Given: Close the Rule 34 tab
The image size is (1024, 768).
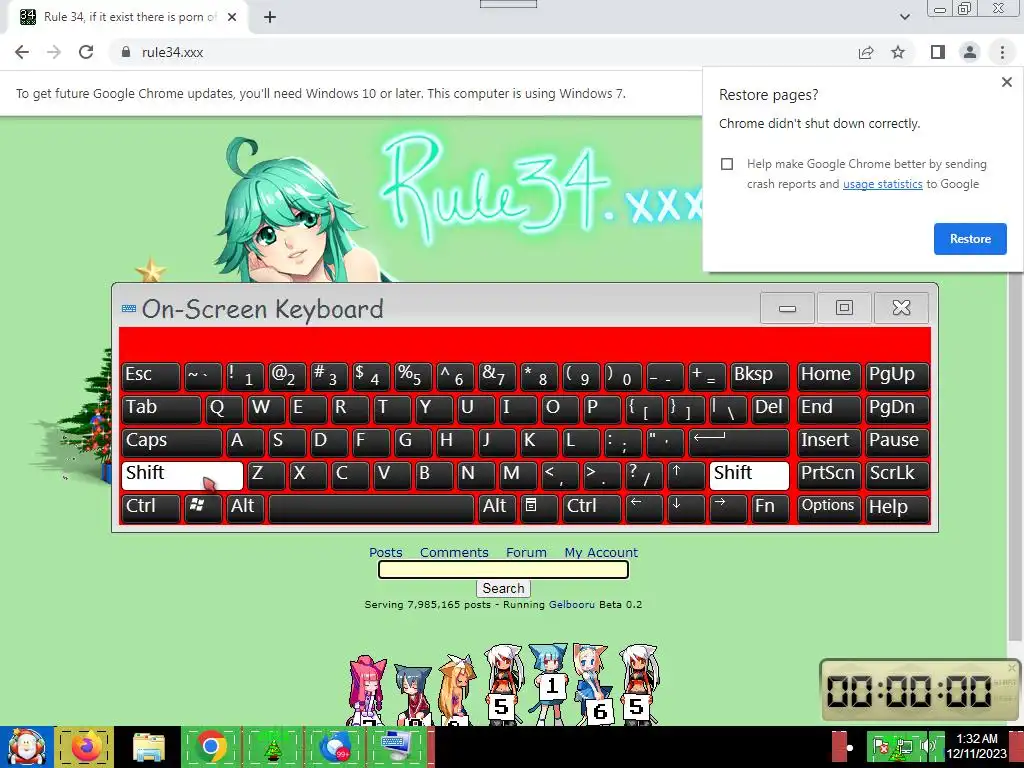Looking at the screenshot, I should click(232, 17).
